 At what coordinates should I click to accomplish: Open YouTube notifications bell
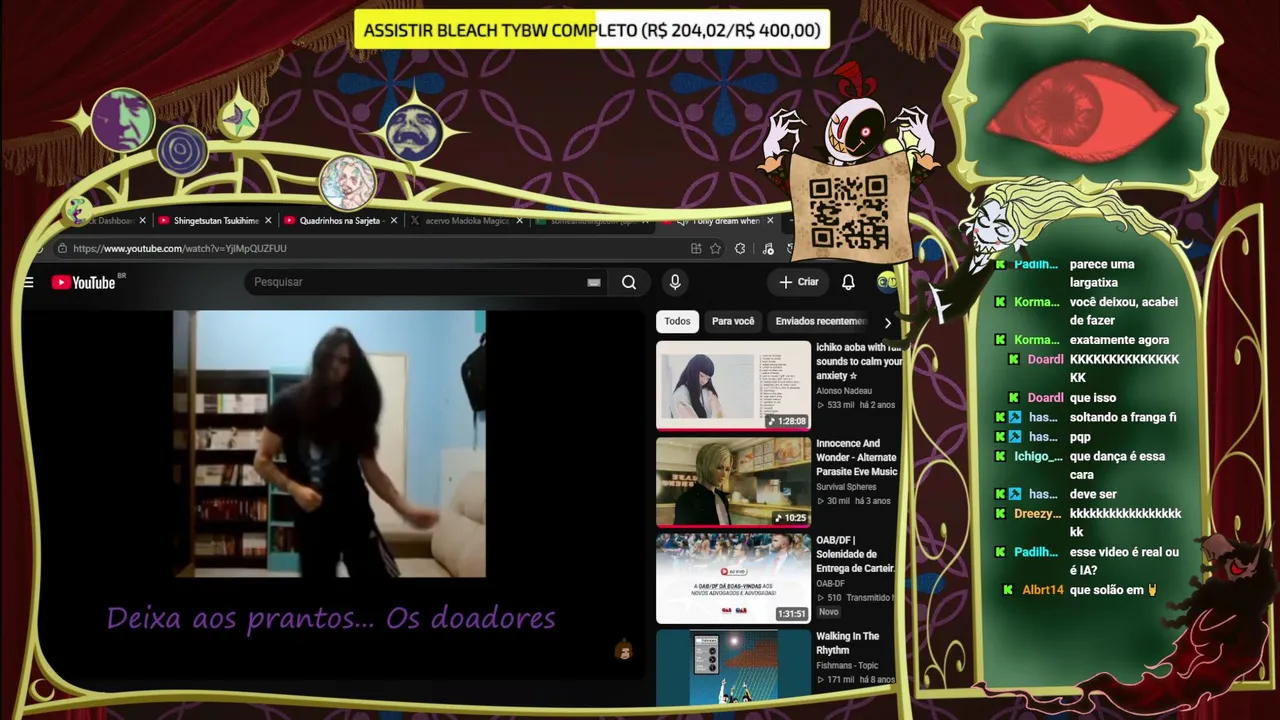848,282
